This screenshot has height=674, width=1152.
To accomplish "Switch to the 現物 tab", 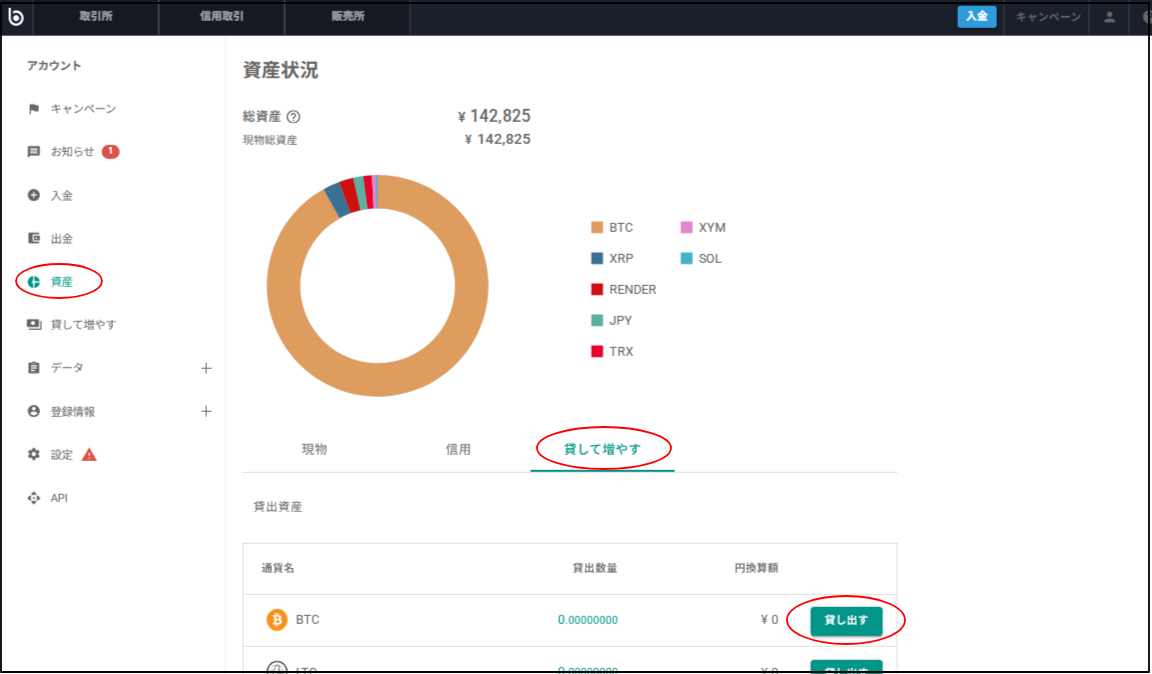I will tap(314, 449).
